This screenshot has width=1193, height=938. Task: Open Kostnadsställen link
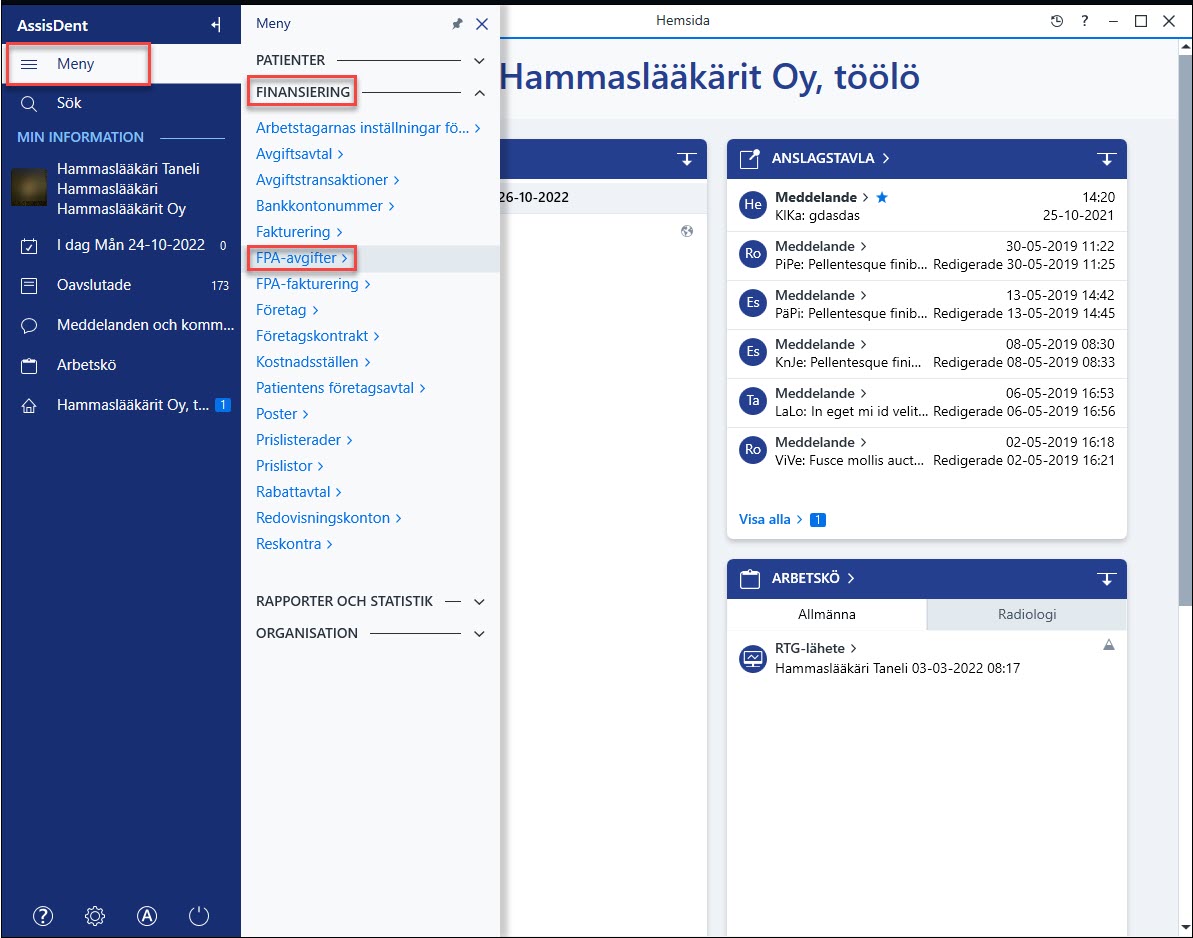[x=313, y=363]
